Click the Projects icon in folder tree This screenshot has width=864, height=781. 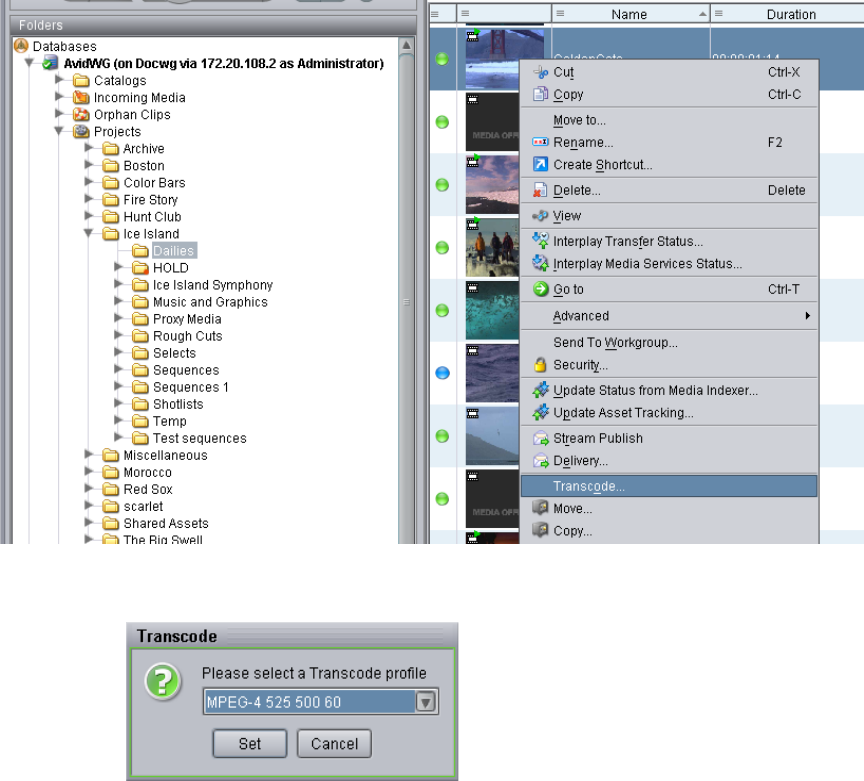click(x=81, y=131)
